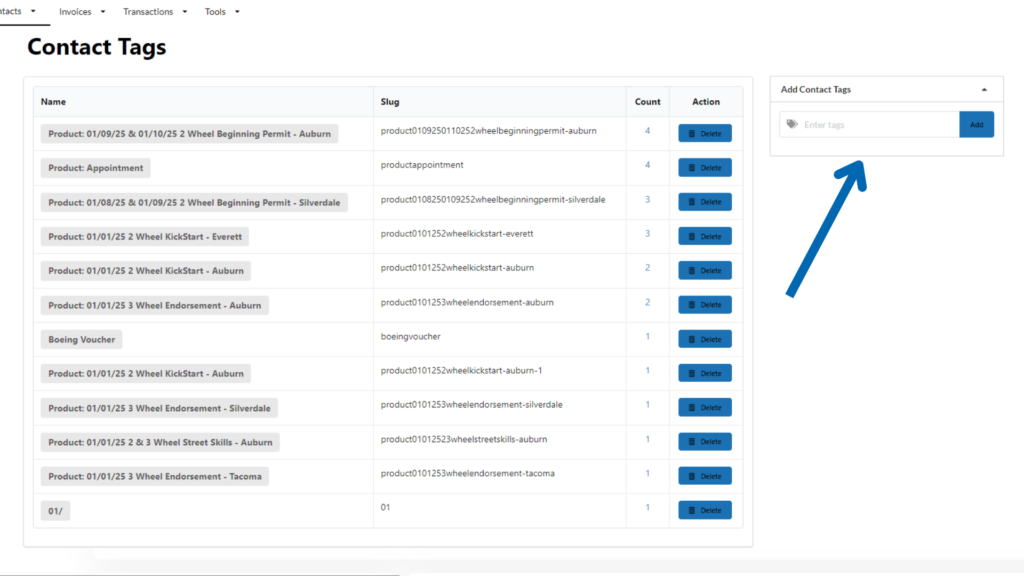The width and height of the screenshot is (1024, 576).
Task: Delete the 3 Wheel Endorsement - Tacoma tag
Action: tap(705, 476)
